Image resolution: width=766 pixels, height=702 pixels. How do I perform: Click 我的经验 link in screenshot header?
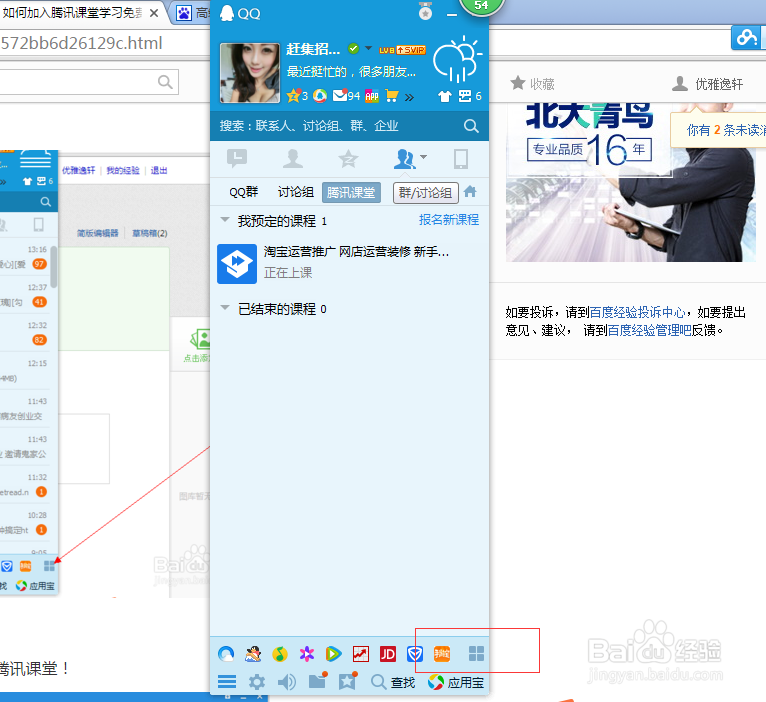[x=123, y=170]
